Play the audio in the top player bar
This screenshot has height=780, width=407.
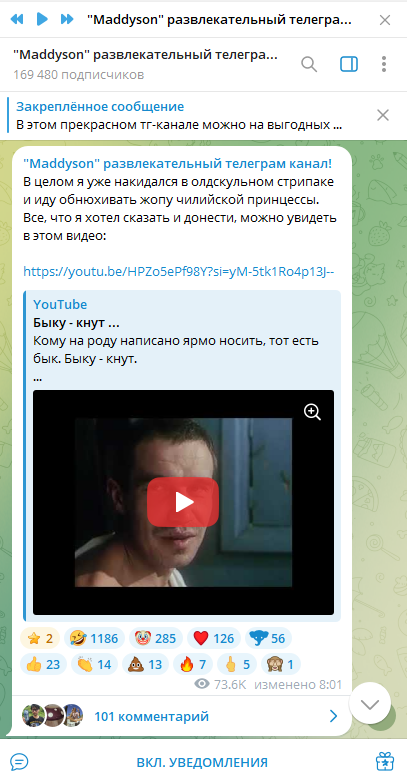[42, 19]
